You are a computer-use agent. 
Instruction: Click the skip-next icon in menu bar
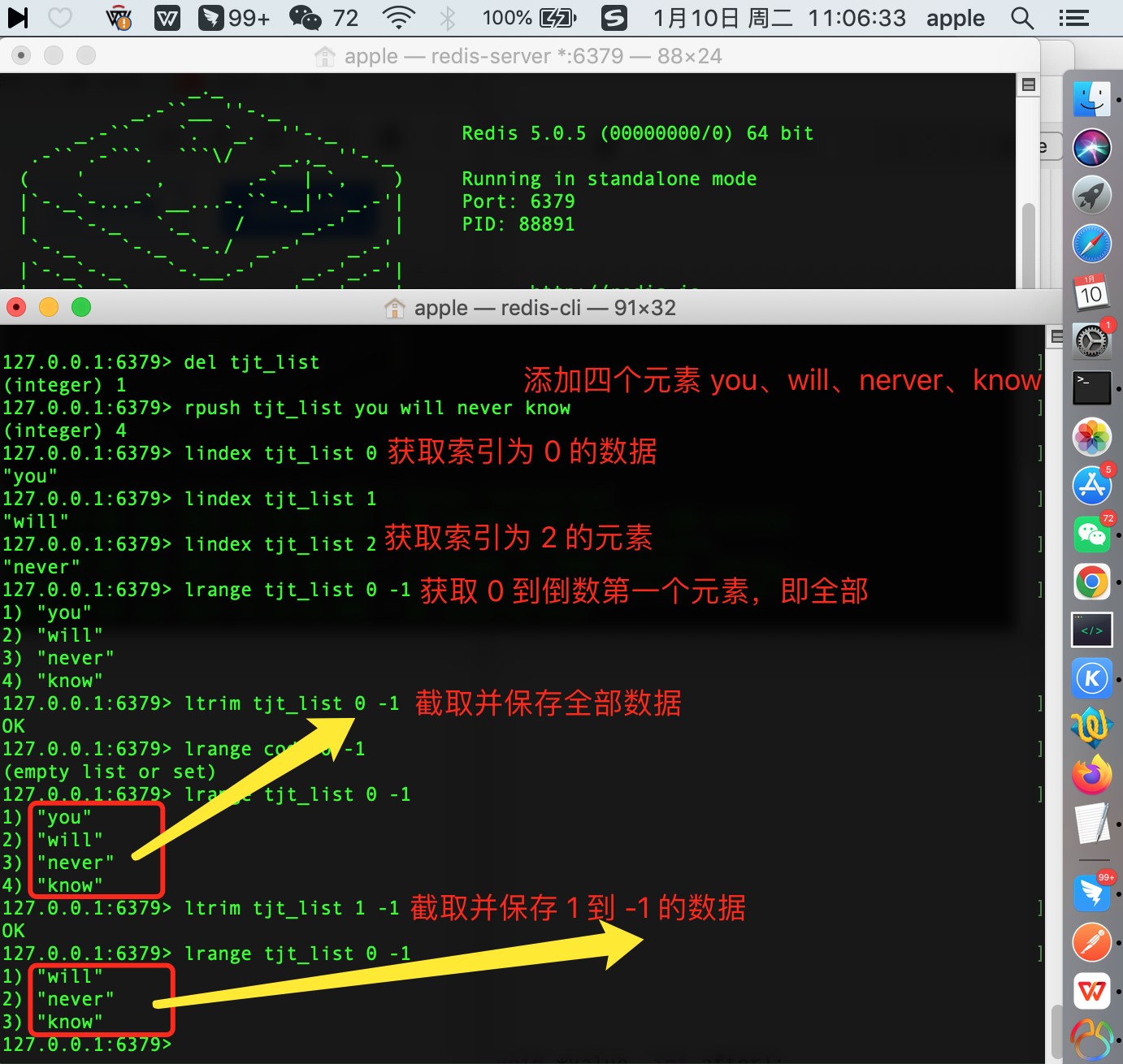[18, 17]
